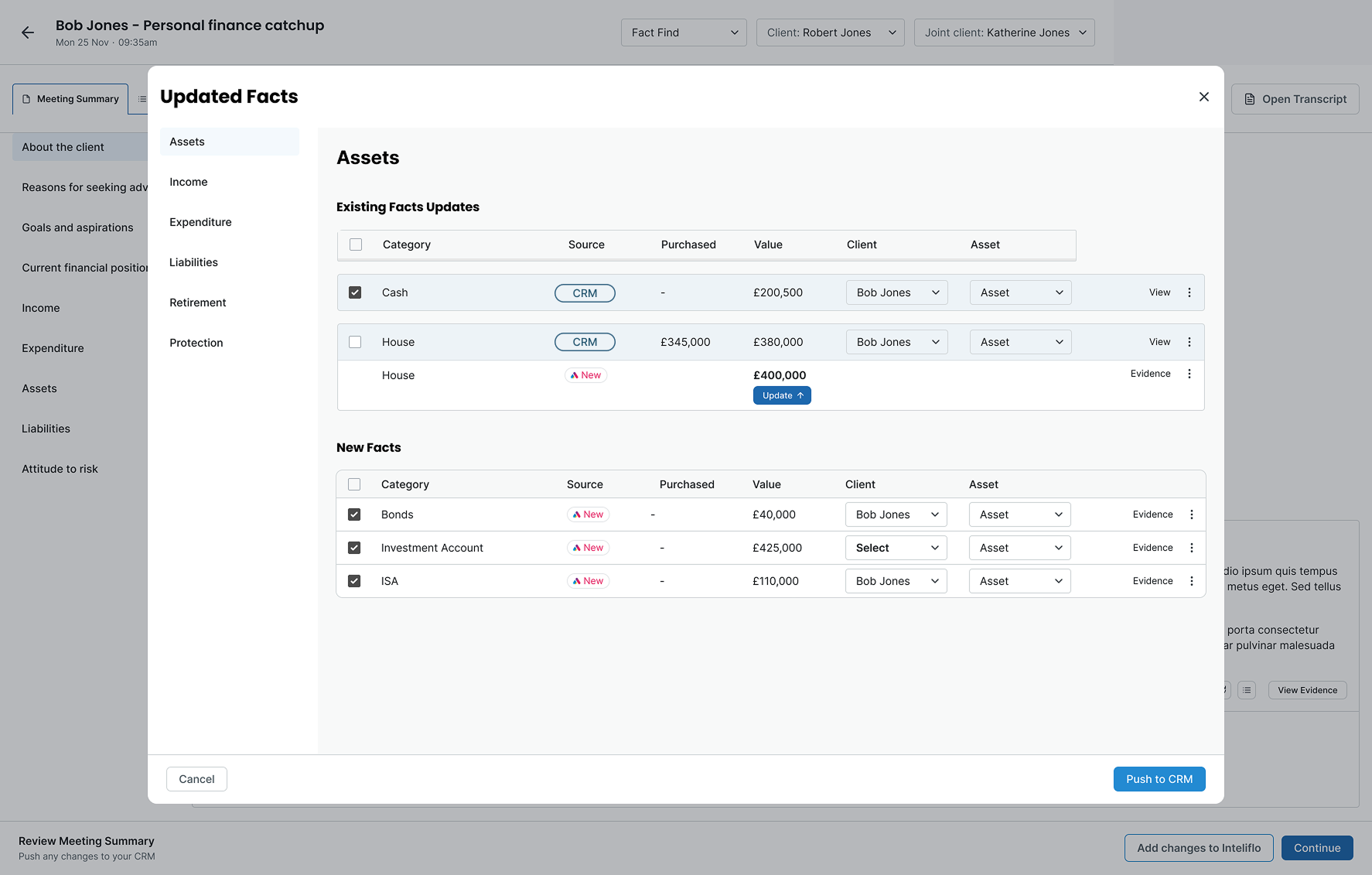Open the Select client dropdown for Investment Account
The image size is (1372, 875).
896,548
